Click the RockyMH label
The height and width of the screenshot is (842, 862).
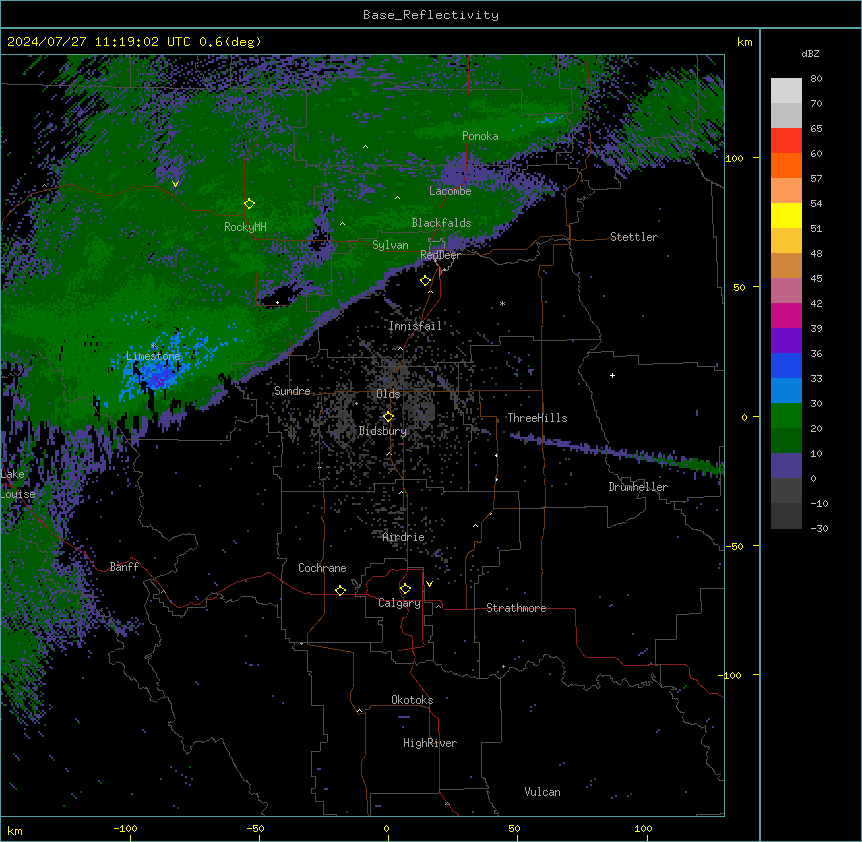(245, 227)
